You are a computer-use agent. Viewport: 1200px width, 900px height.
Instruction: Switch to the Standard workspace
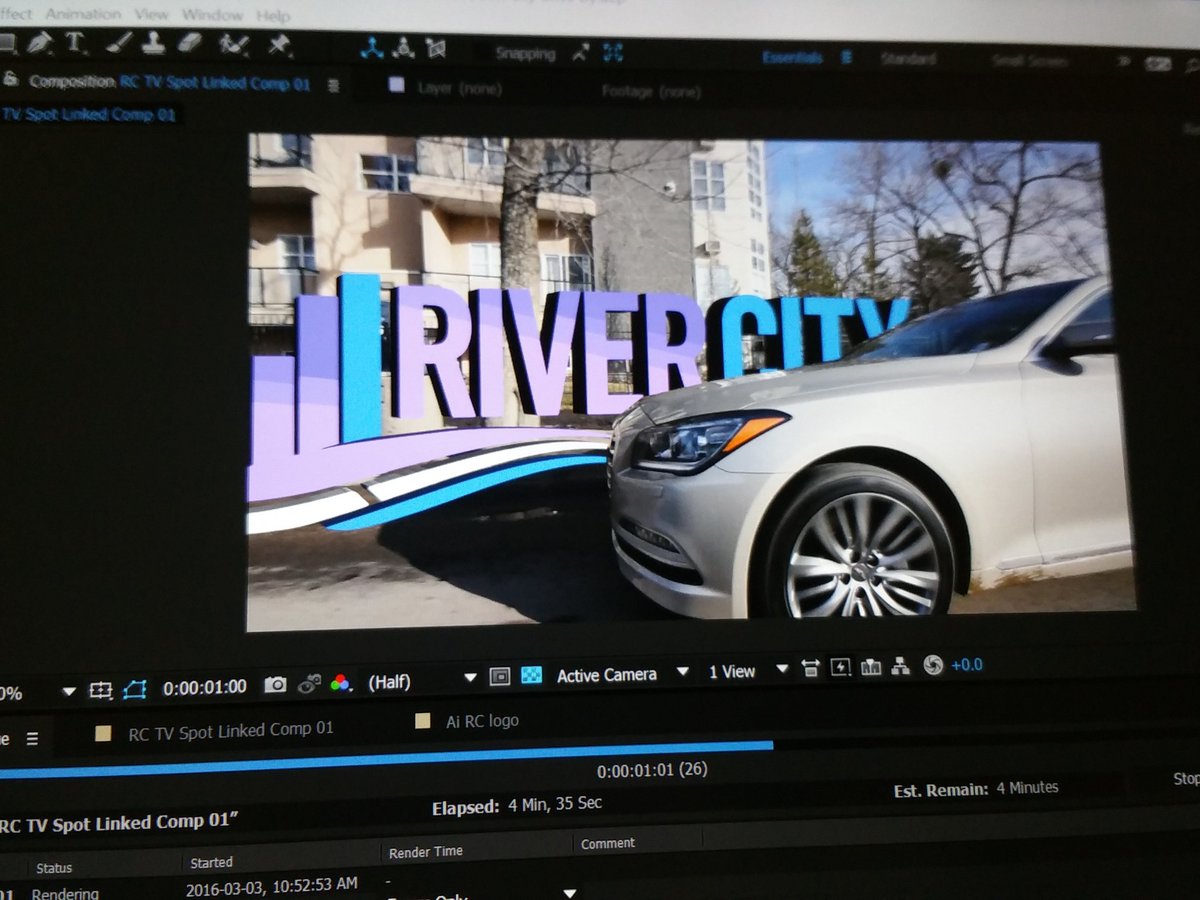[908, 60]
